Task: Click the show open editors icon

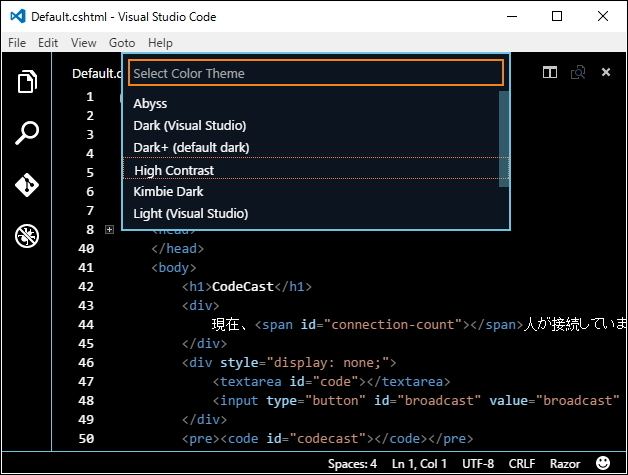Action: [x=577, y=72]
